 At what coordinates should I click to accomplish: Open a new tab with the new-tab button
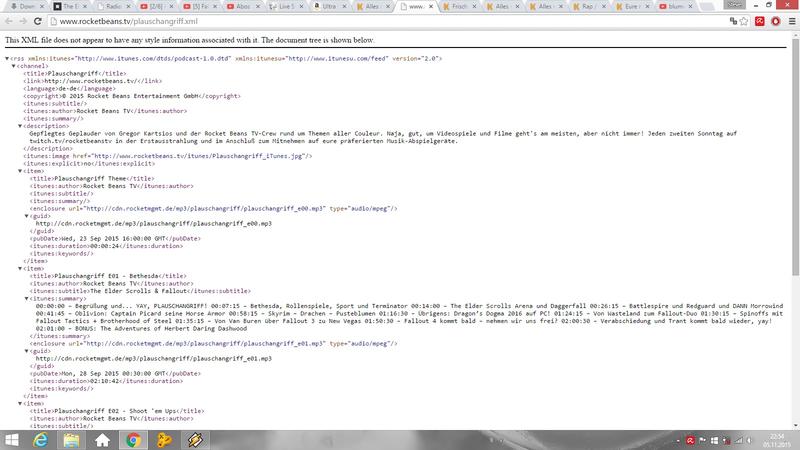tap(707, 7)
